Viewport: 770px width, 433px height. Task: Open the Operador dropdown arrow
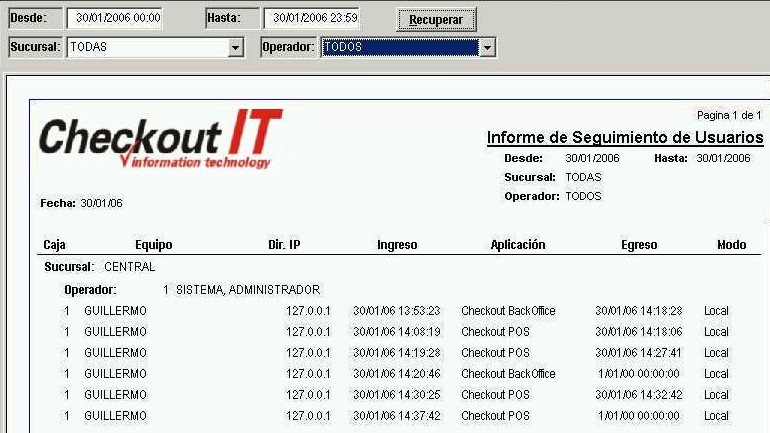(487, 47)
